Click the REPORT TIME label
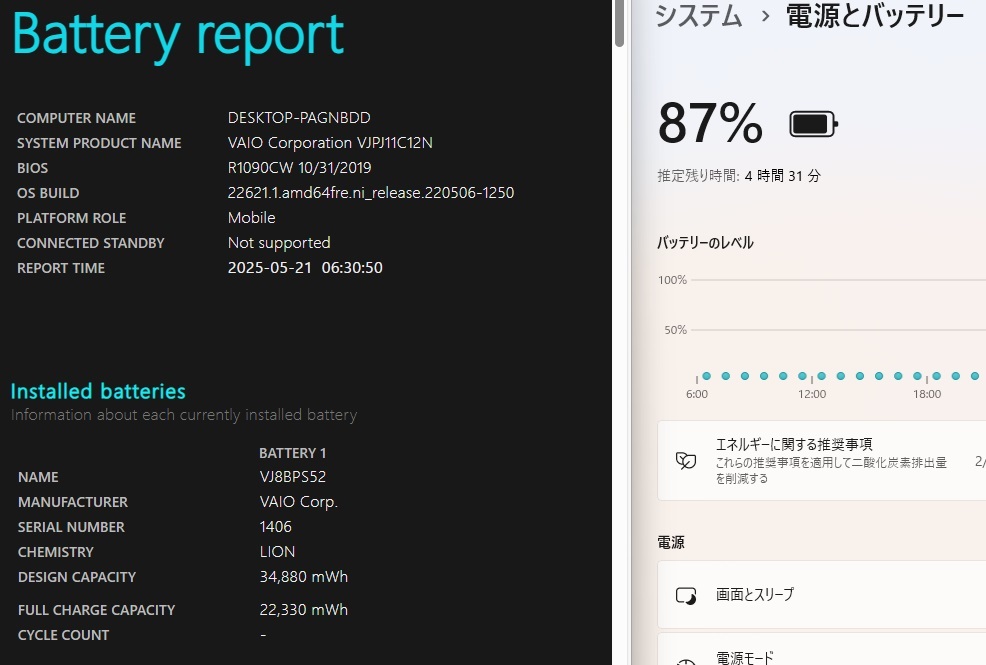Screen dimensions: 986x665 pos(61,268)
